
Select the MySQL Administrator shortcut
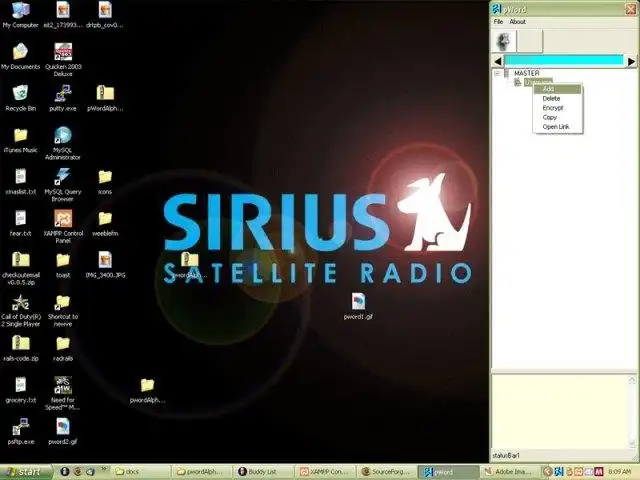click(x=63, y=143)
